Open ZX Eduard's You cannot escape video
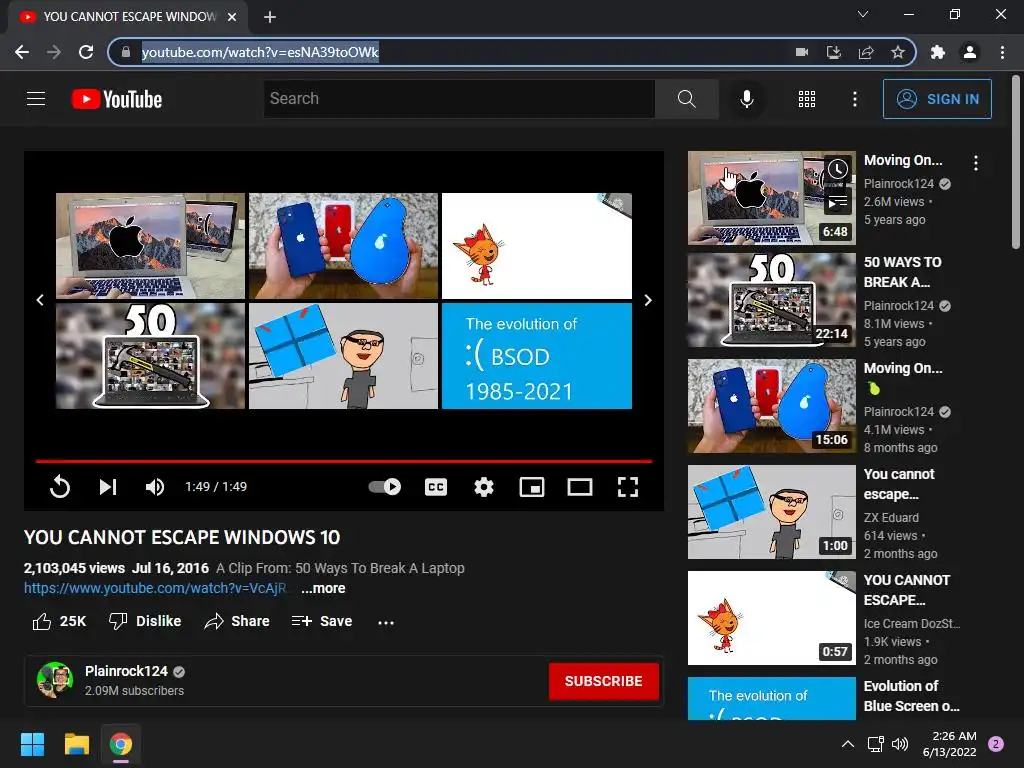The image size is (1024, 768). pyautogui.click(x=771, y=512)
